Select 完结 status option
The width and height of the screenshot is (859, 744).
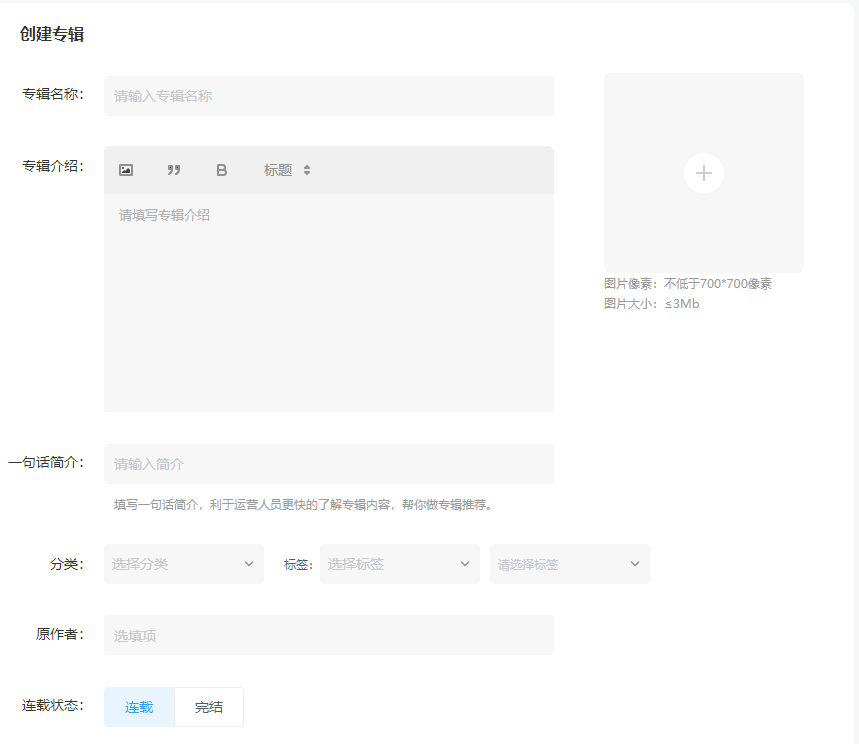click(x=209, y=707)
